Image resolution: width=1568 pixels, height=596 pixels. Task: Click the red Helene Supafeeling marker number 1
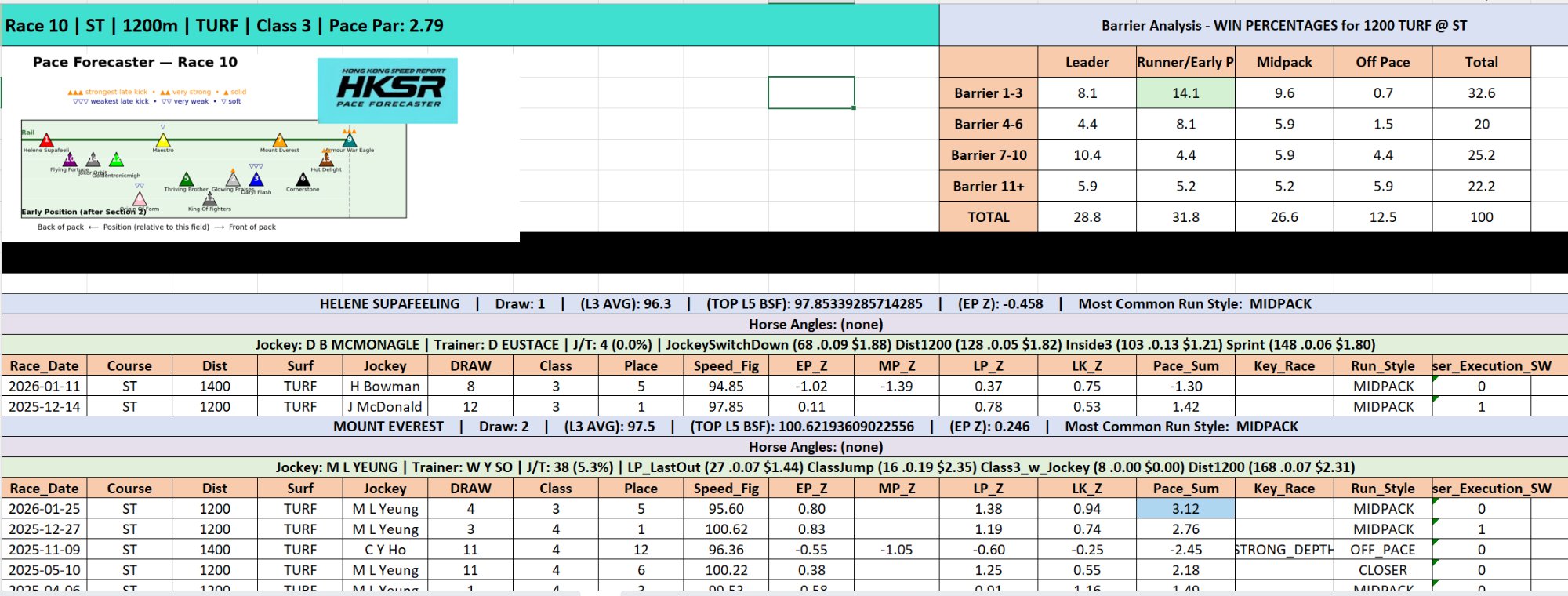[x=46, y=140]
